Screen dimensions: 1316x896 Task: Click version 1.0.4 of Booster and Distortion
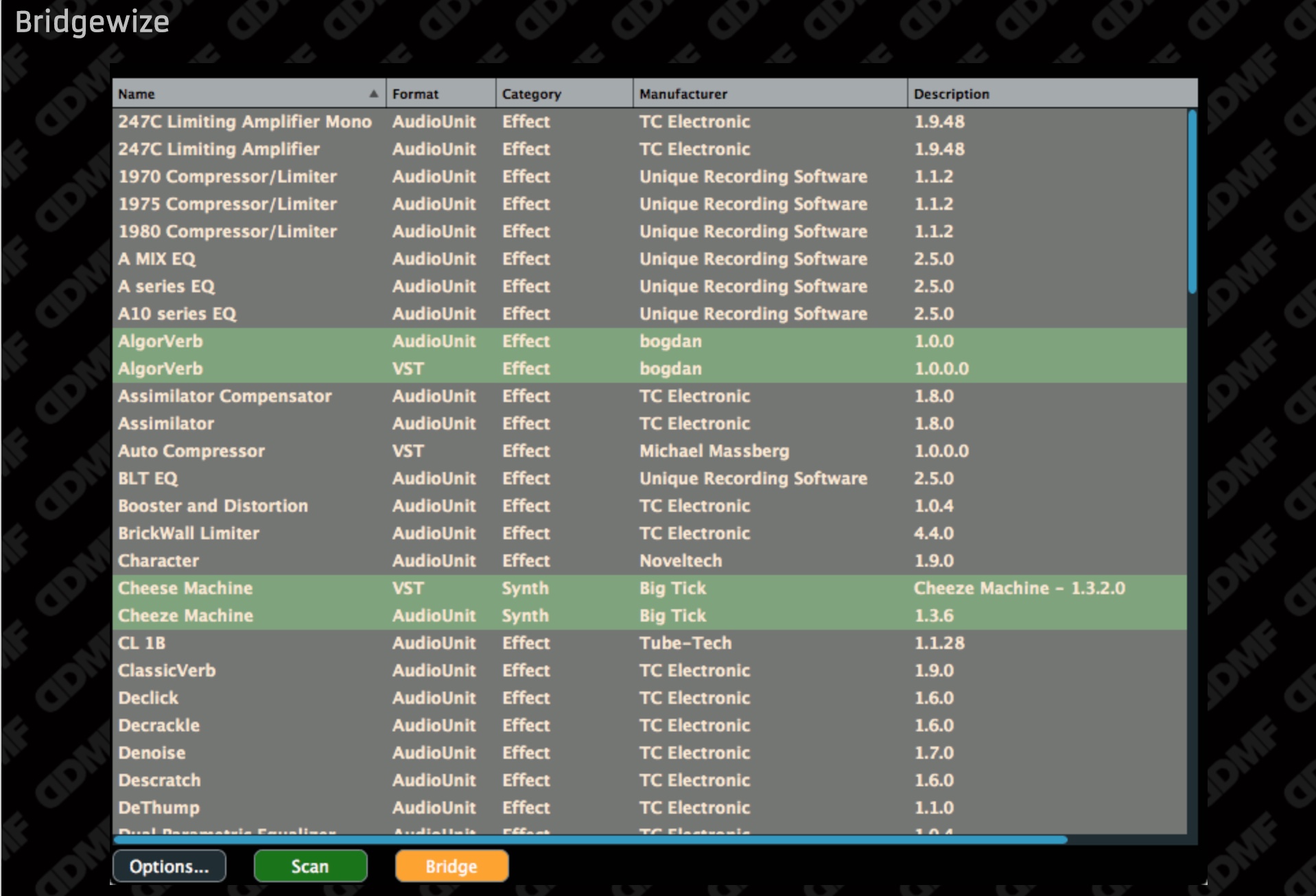(934, 506)
